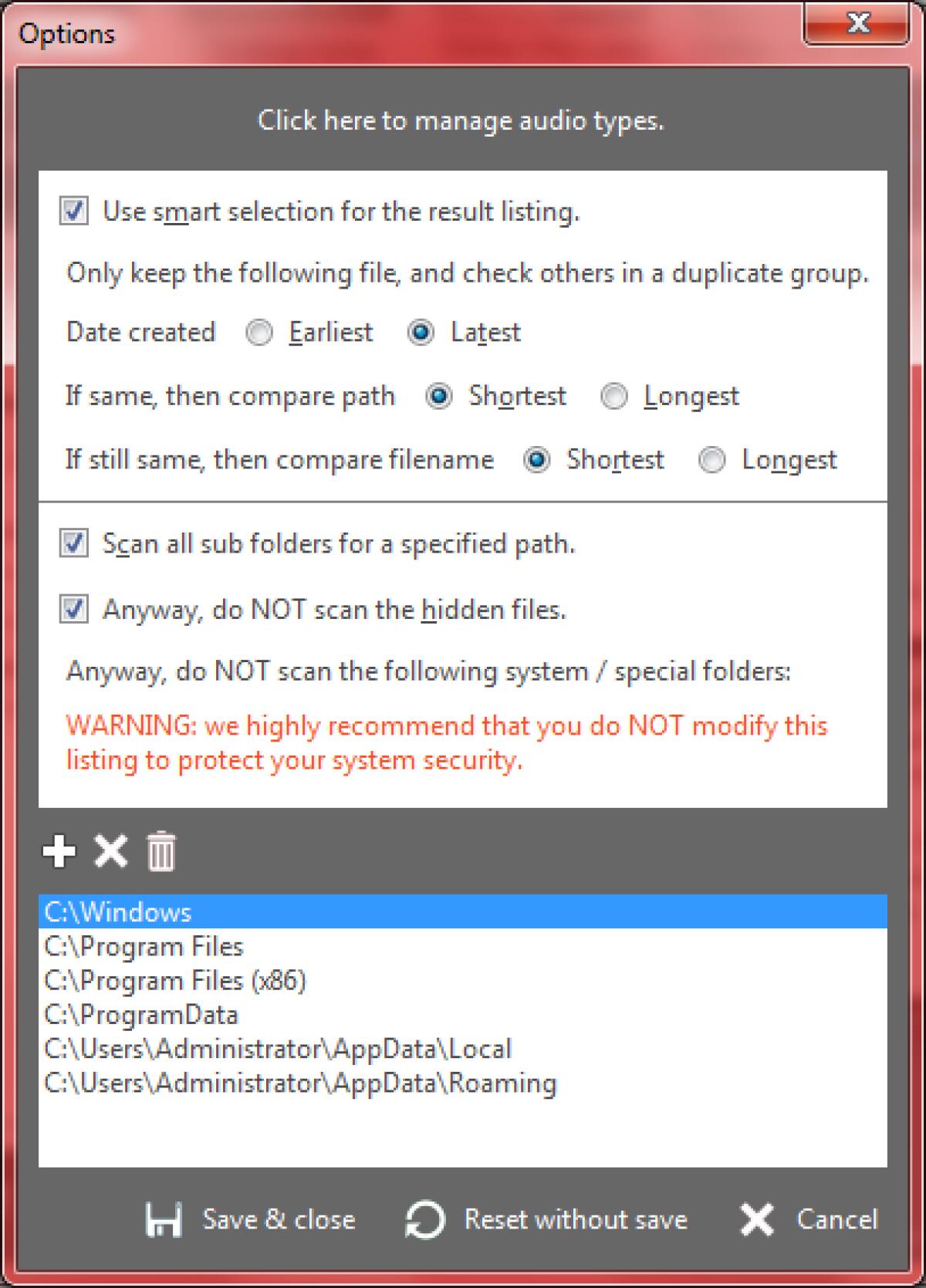
Task: Click the floppy disk Save icon
Action: 164,1219
